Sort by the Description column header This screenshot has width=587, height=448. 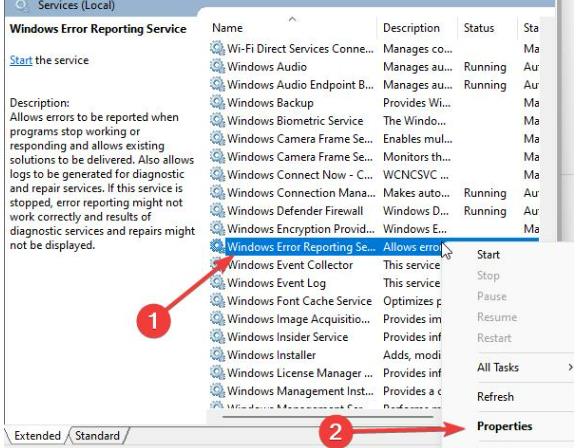(411, 28)
